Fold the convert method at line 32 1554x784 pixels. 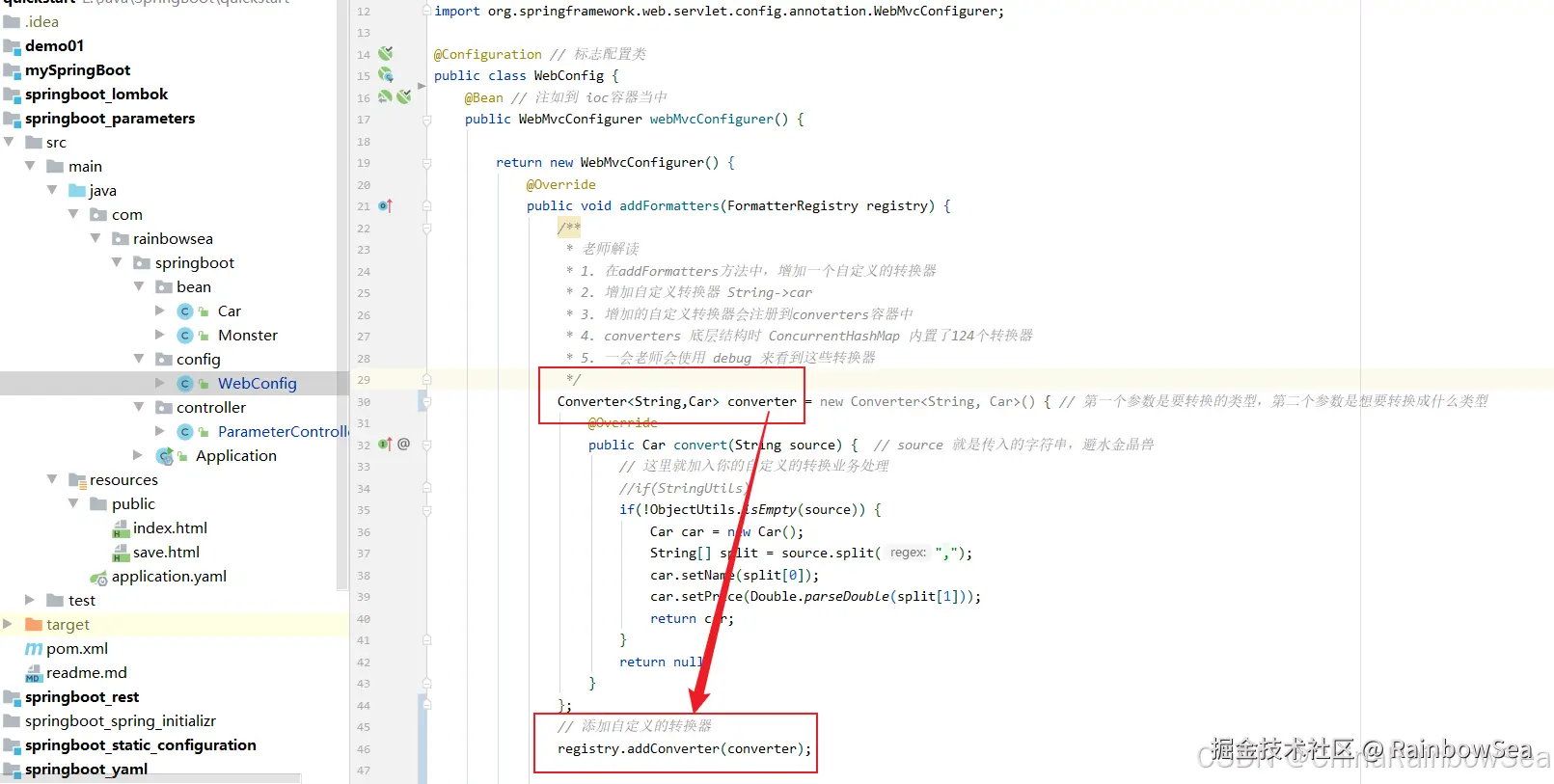click(x=426, y=445)
